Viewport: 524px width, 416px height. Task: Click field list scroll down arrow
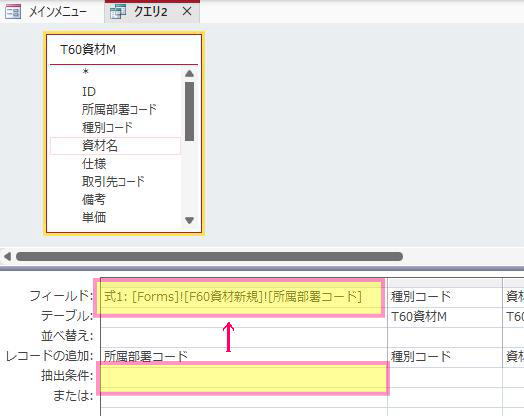pyautogui.click(x=189, y=220)
